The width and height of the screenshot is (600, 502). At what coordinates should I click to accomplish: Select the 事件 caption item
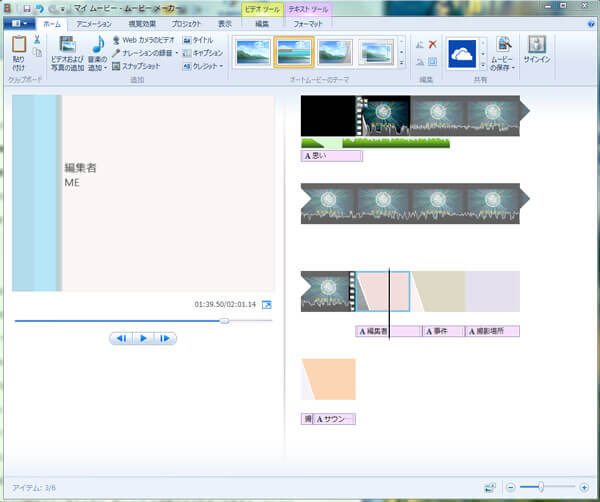[x=443, y=331]
